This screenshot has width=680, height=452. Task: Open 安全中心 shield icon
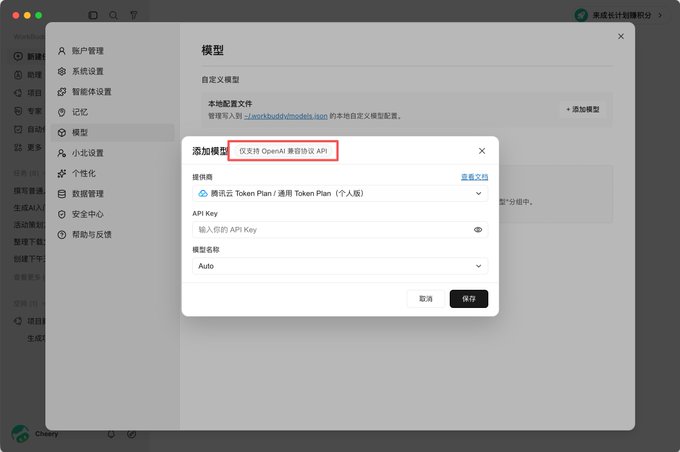pyautogui.click(x=62, y=214)
